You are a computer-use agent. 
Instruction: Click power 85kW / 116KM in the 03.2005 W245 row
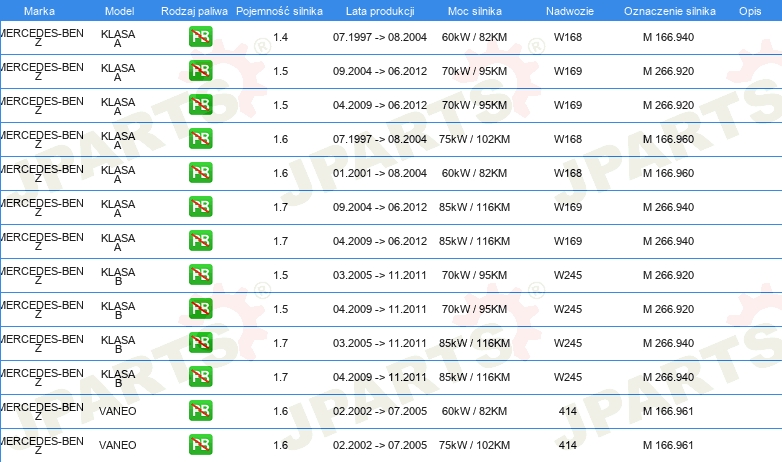click(x=474, y=342)
